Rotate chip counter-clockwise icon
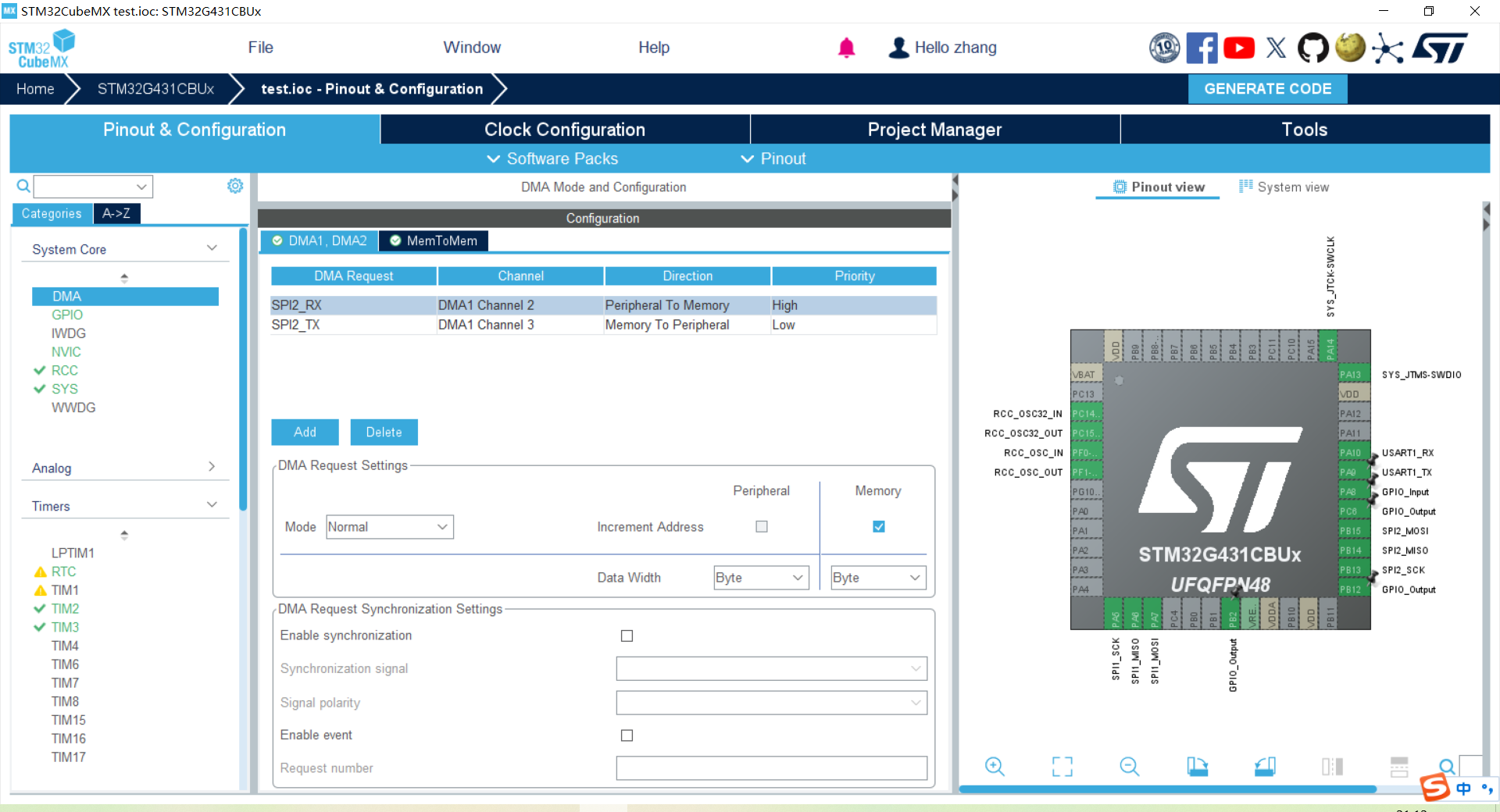The width and height of the screenshot is (1500, 812). pyautogui.click(x=1265, y=766)
